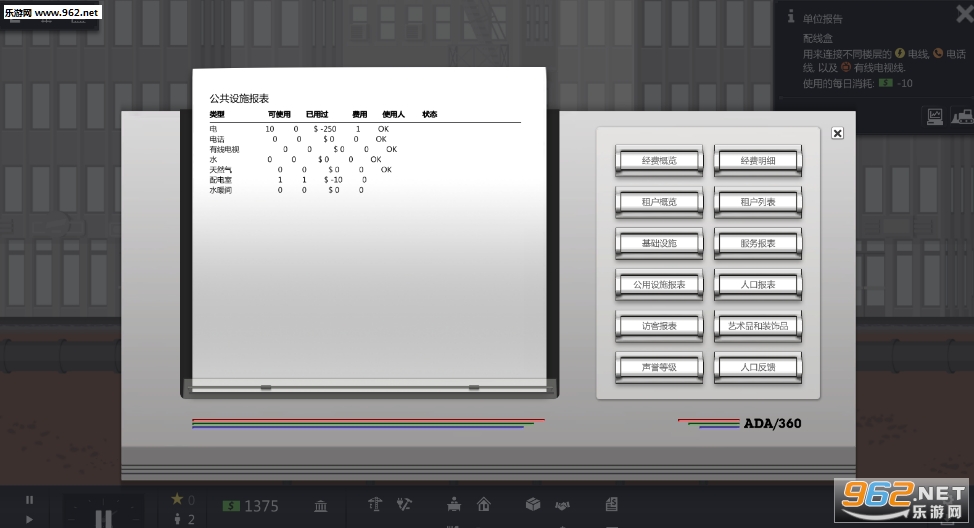Click the green cash icon beside -10
974x528 pixels.
pyautogui.click(x=886, y=83)
